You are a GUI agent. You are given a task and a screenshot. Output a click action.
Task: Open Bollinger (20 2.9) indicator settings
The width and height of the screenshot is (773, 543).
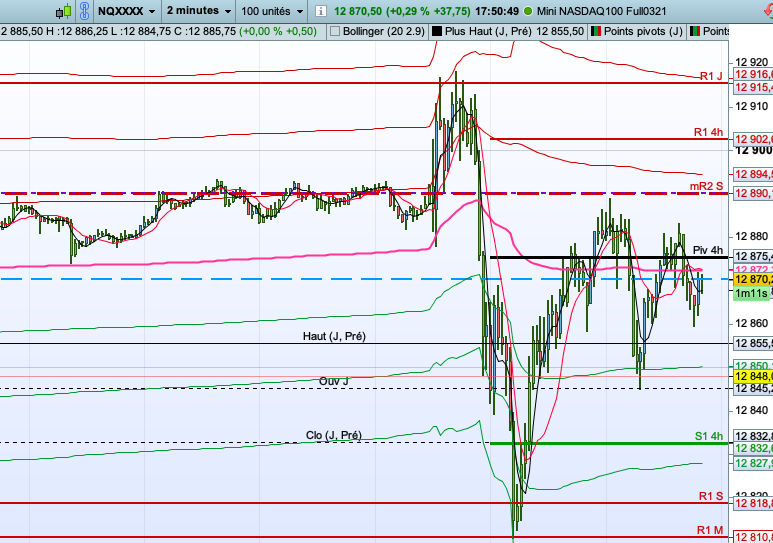click(x=384, y=32)
